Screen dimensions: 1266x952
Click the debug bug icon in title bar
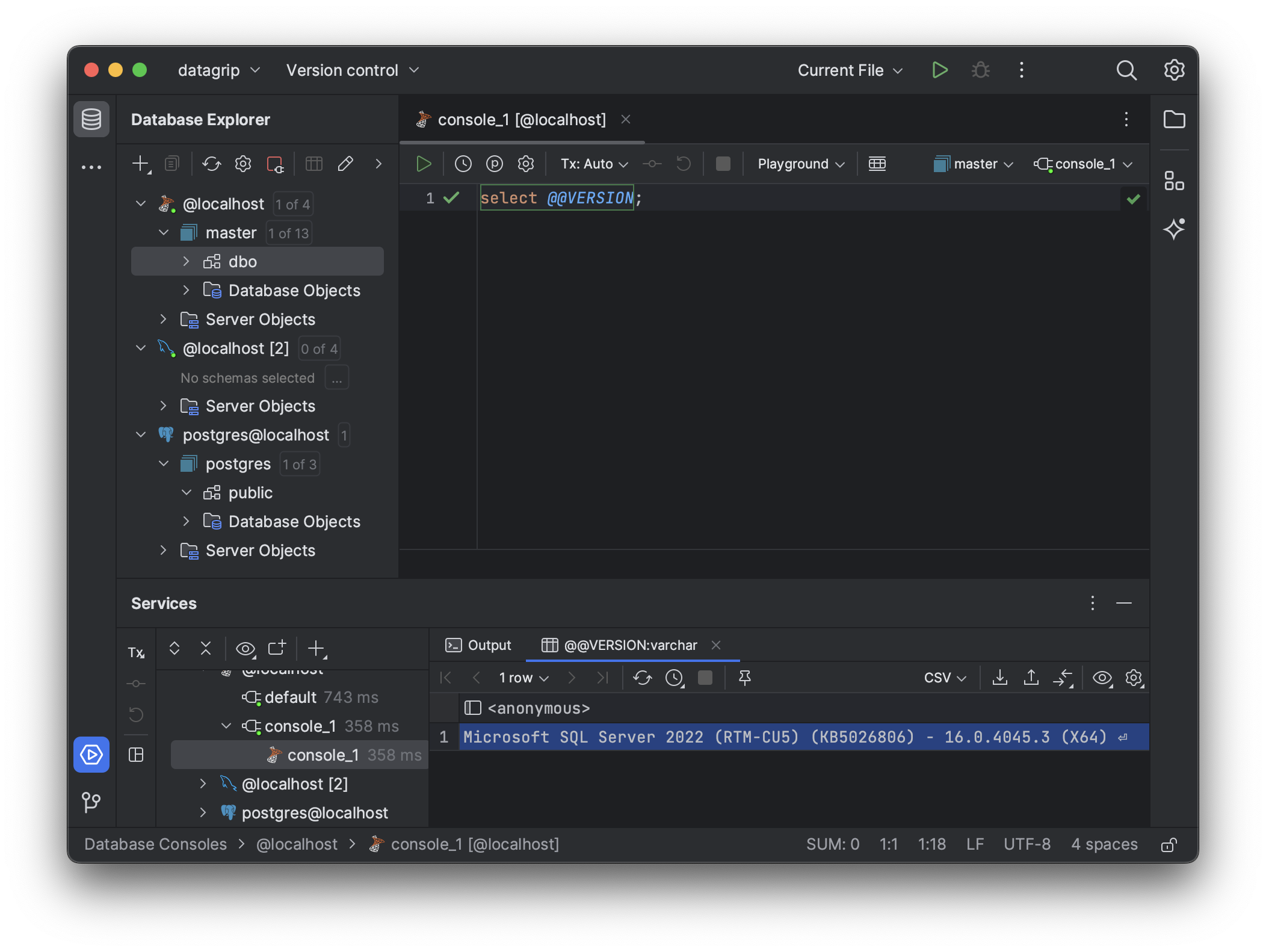tap(981, 70)
